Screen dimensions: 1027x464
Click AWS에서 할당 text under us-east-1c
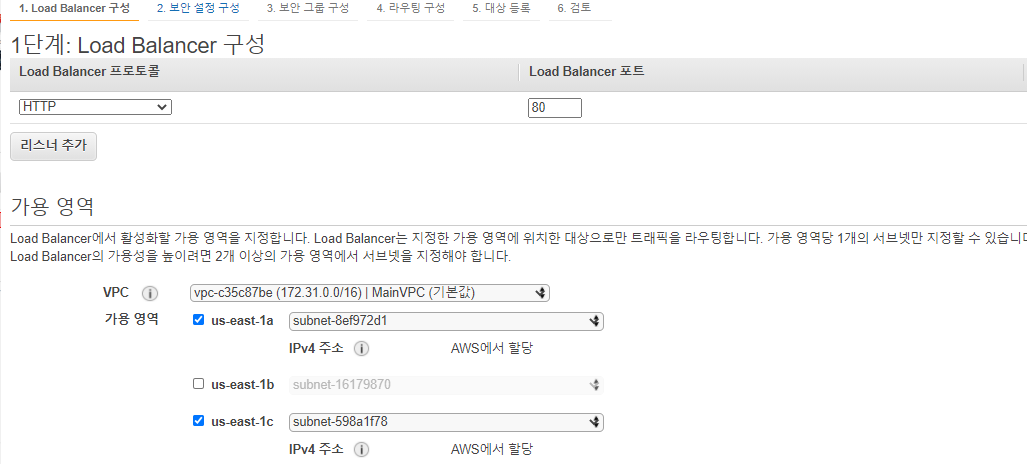(x=492, y=450)
